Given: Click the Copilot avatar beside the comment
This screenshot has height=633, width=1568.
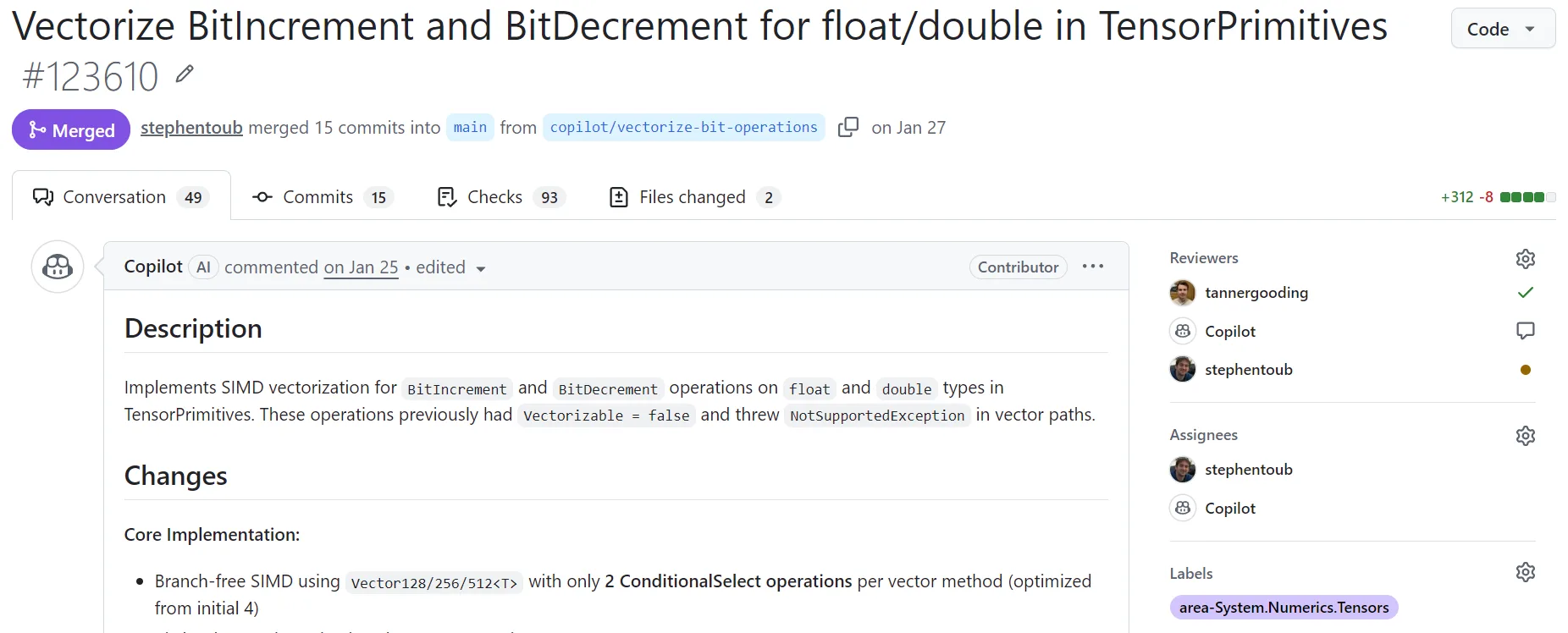Looking at the screenshot, I should coord(58,267).
